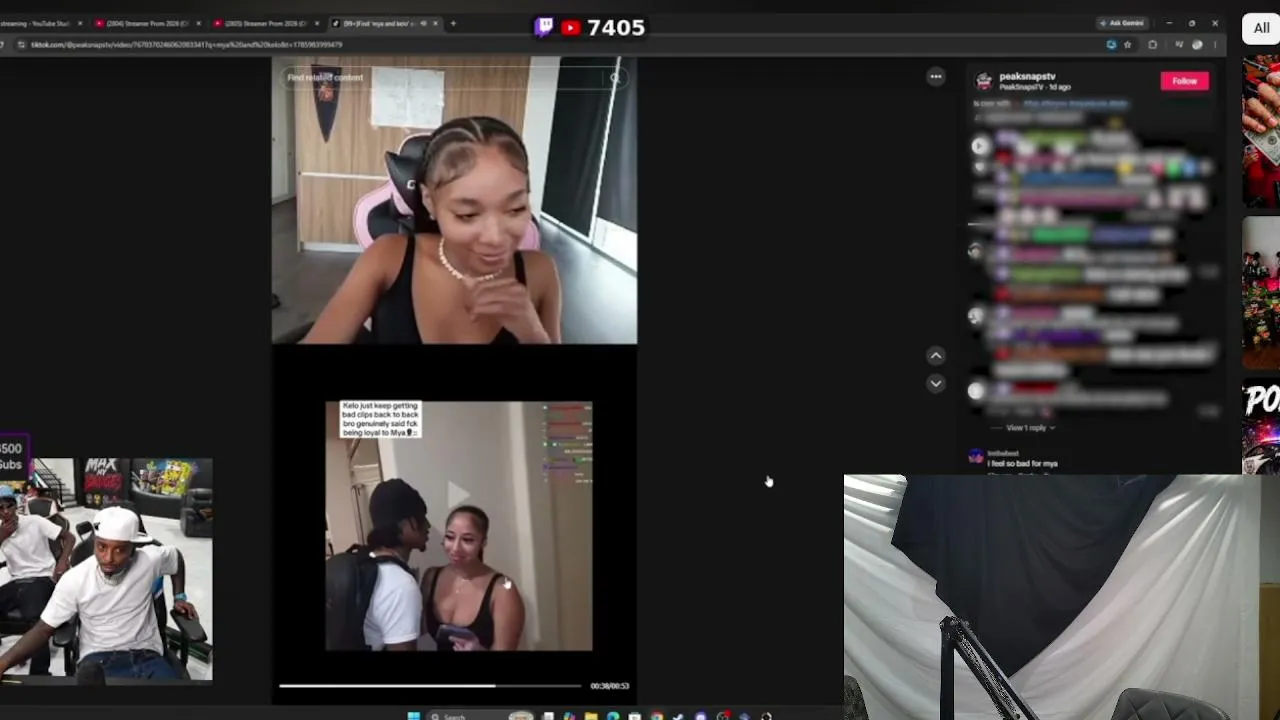Close the active TikTok tab
The image size is (1280, 720).
[x=437, y=23]
